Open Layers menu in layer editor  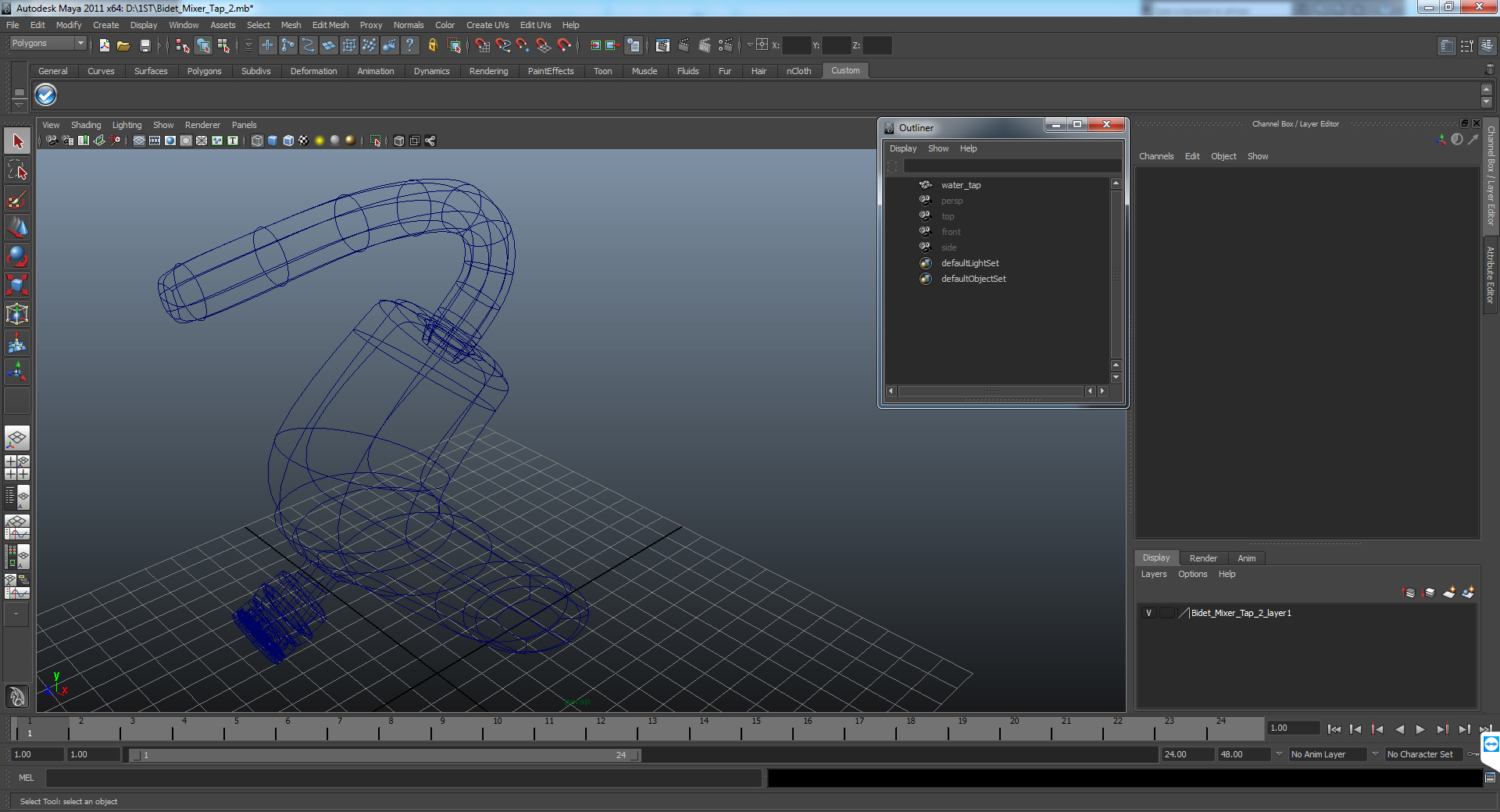coord(1154,574)
